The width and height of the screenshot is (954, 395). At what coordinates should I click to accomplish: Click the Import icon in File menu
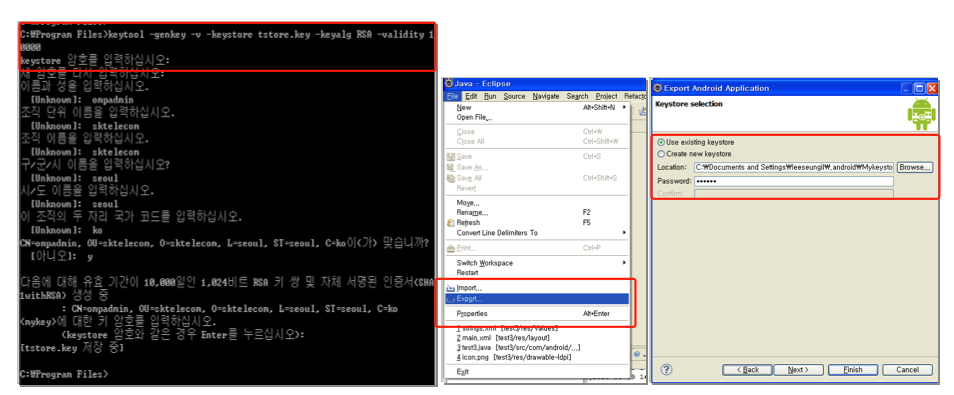coord(451,288)
